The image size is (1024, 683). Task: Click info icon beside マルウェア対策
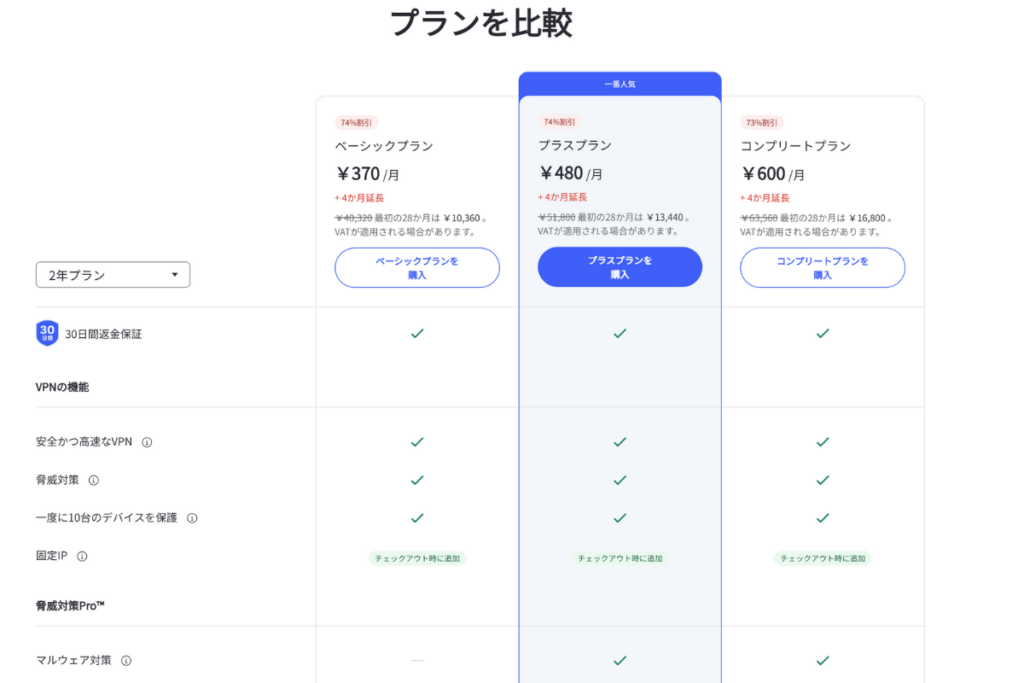[127, 660]
